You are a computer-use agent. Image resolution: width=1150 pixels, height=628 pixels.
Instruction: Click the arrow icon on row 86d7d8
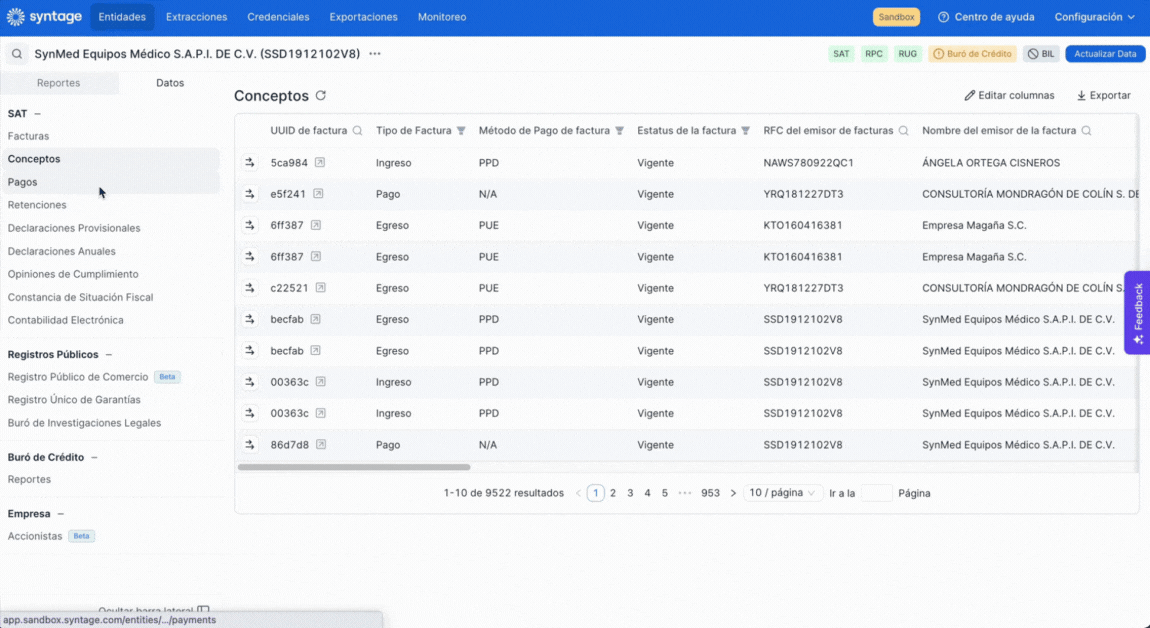pos(250,445)
